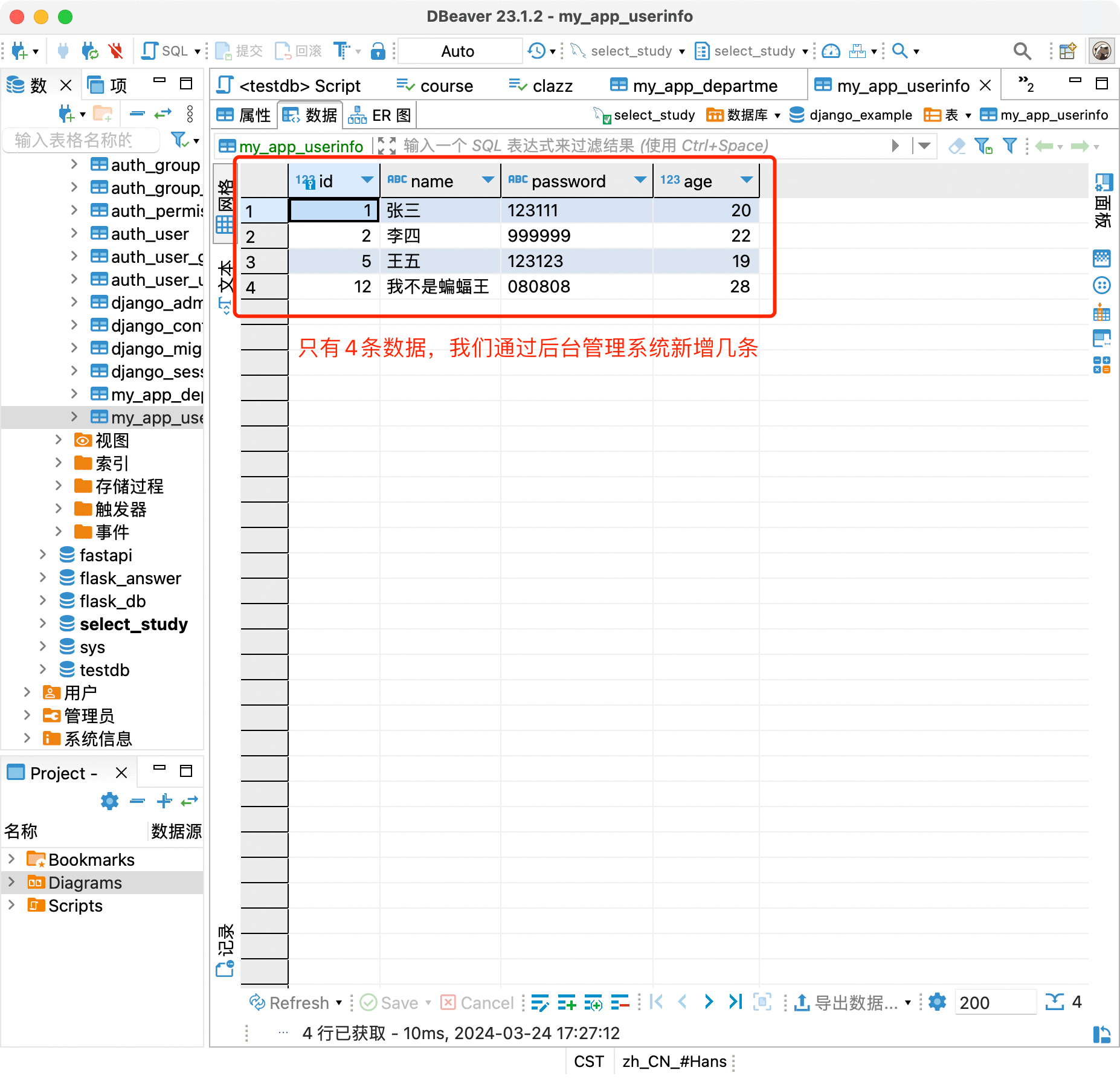The image size is (1120, 1079).
Task: Toggle the transaction lock icon
Action: click(378, 51)
